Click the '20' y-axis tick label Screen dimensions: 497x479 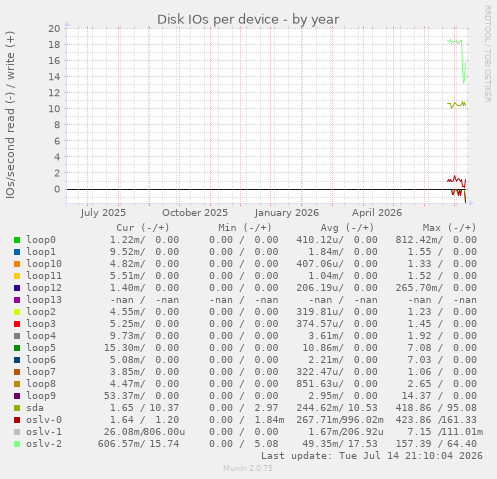click(x=54, y=28)
